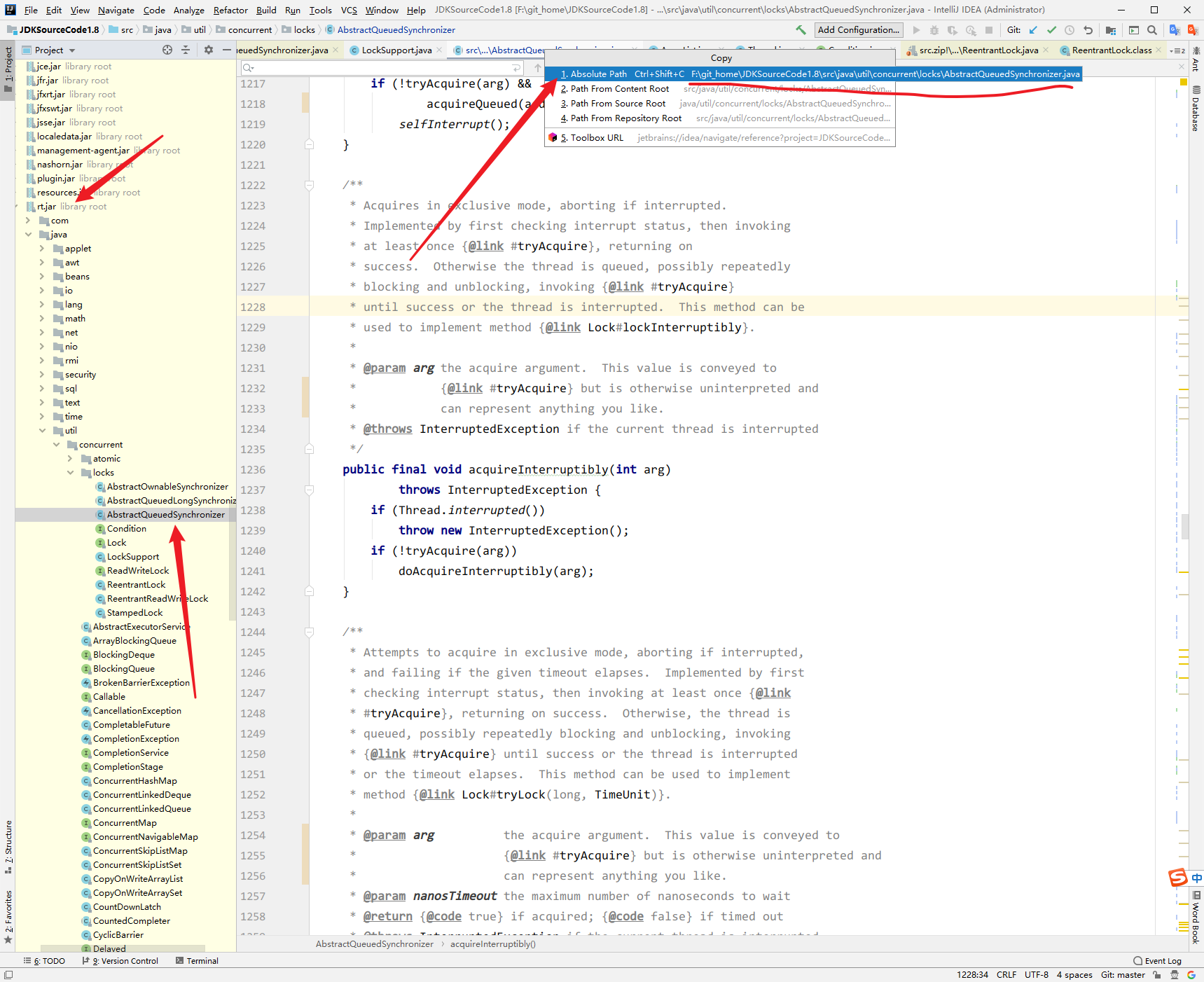Toggle the 6: TODO tool window
This screenshot has height=982, width=1204.
(x=44, y=961)
